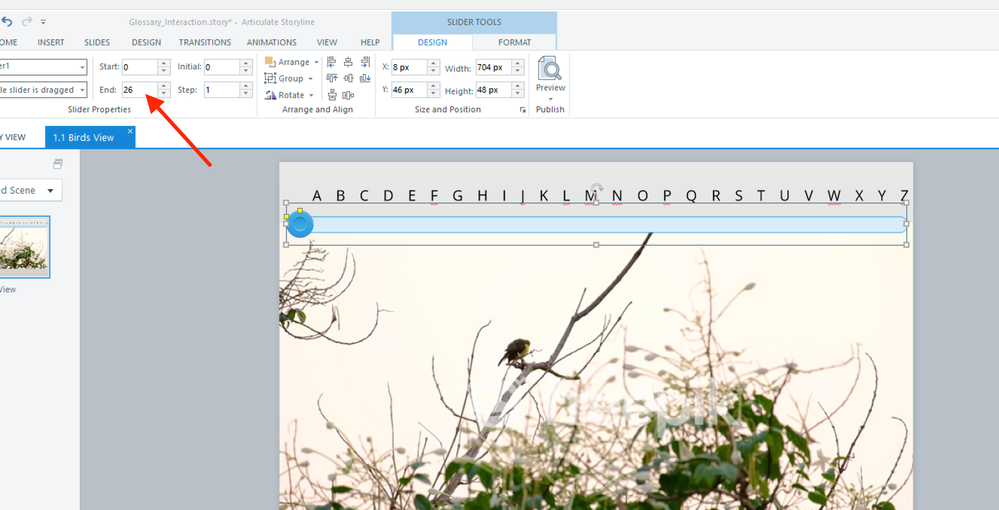Click the letter W on the slide

tap(834, 196)
